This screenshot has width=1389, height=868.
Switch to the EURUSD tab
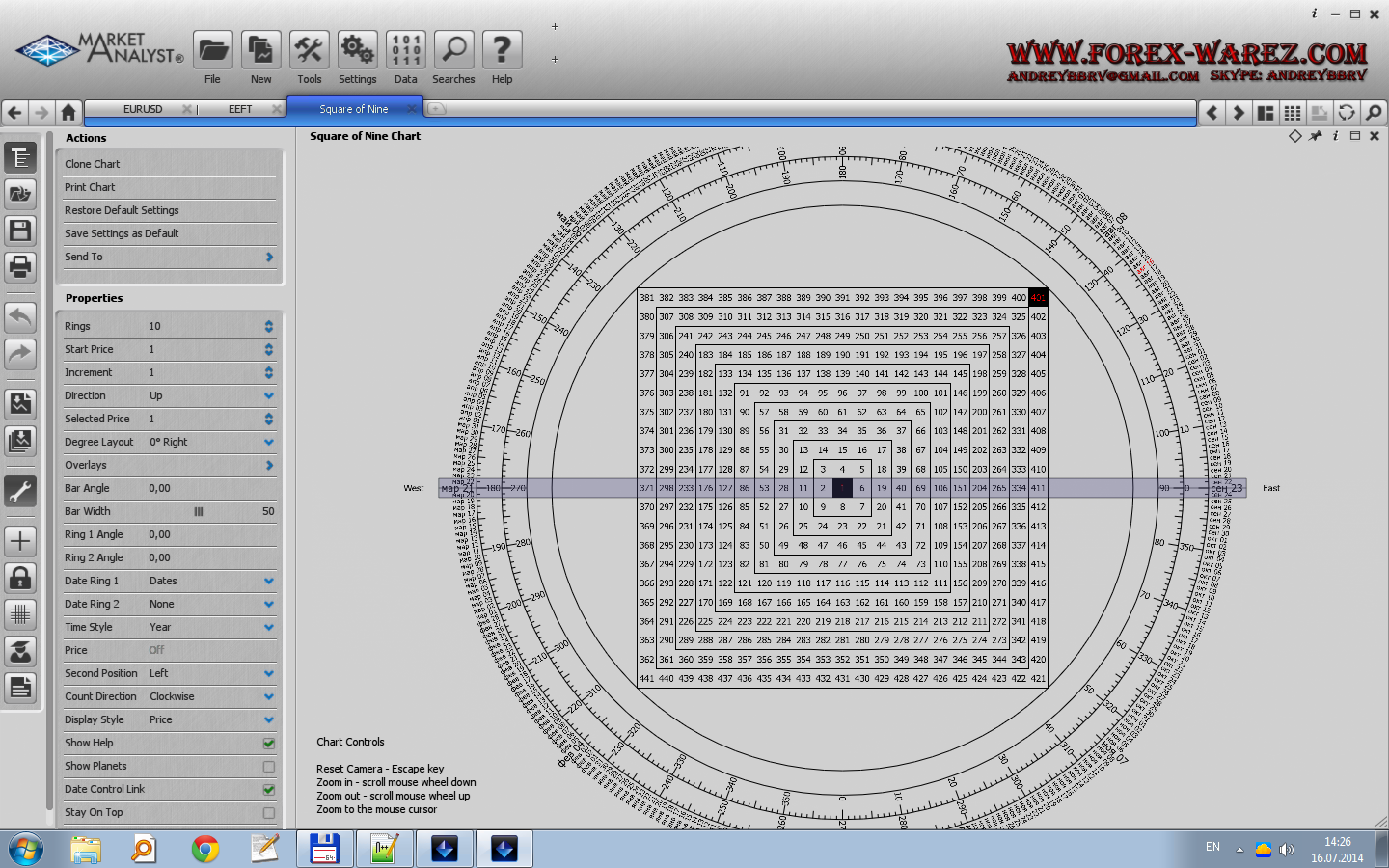tap(143, 109)
